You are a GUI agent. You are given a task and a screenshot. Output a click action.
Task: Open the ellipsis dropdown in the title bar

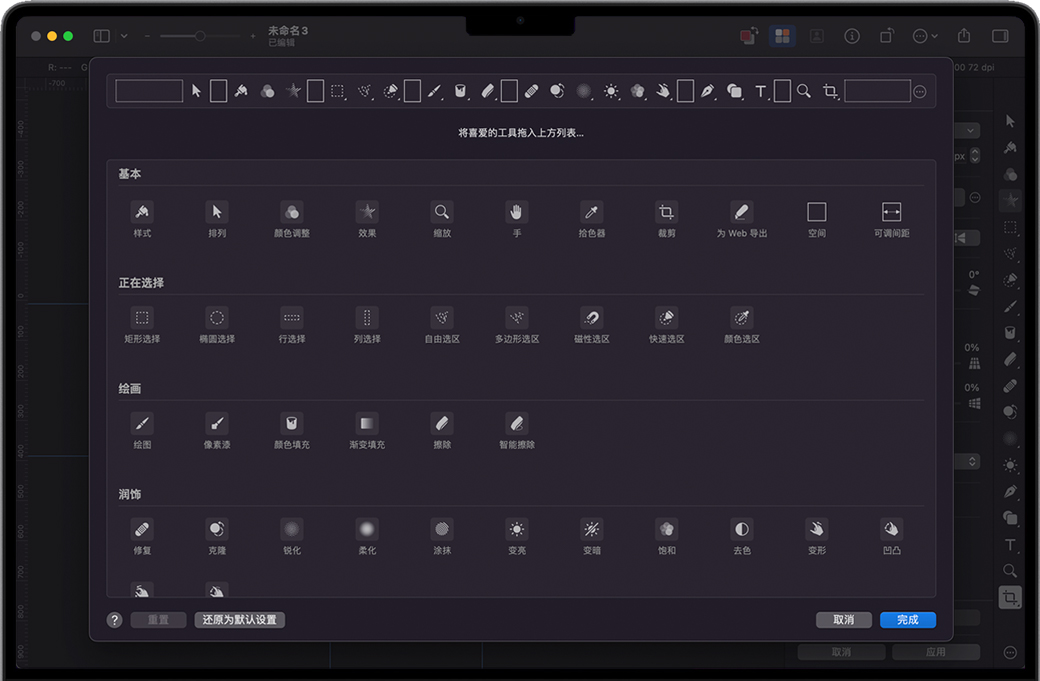coord(925,36)
